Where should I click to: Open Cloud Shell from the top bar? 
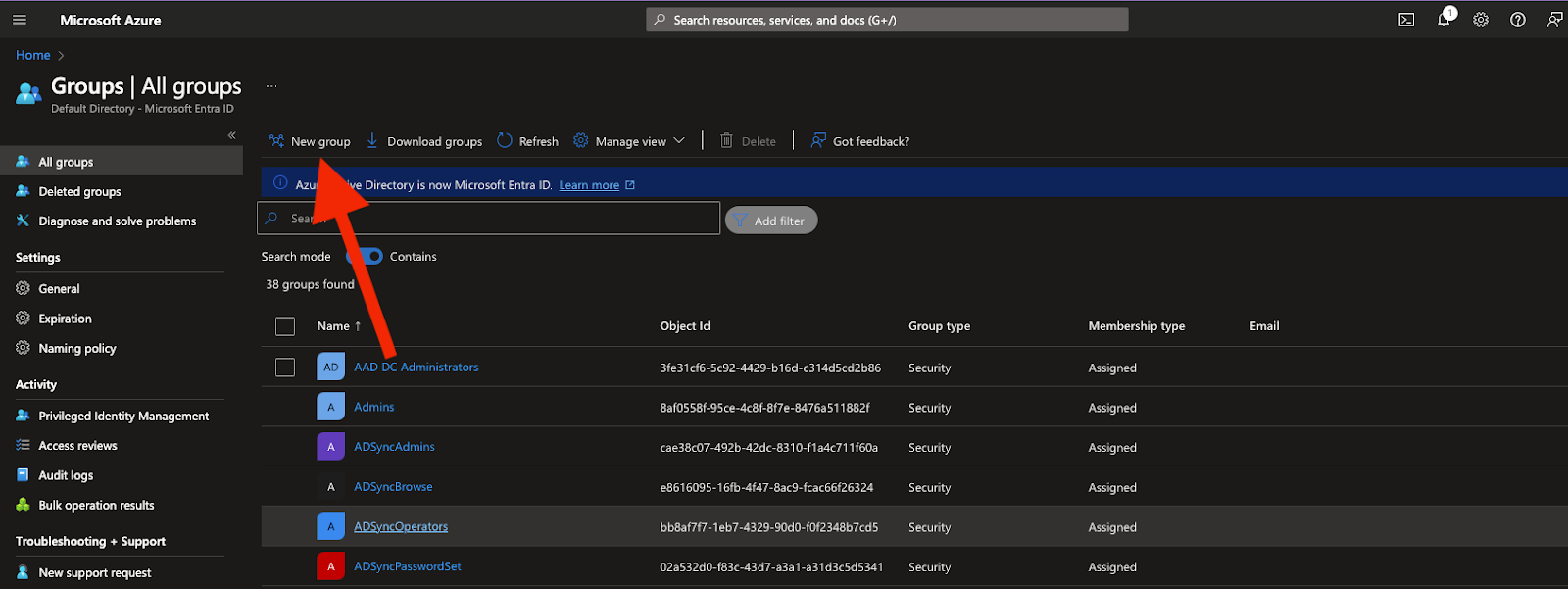1406,20
